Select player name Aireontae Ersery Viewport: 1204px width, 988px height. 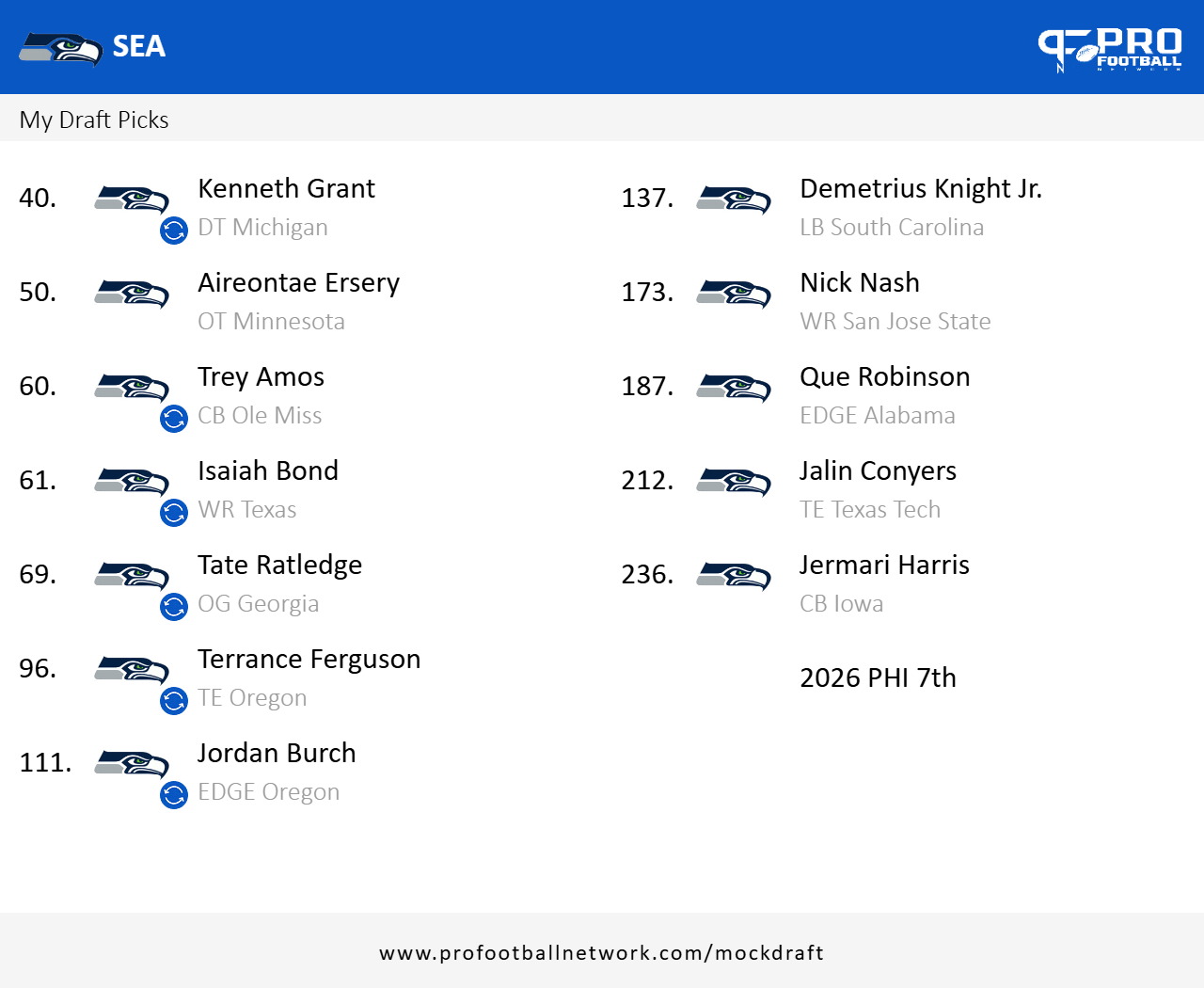click(298, 282)
